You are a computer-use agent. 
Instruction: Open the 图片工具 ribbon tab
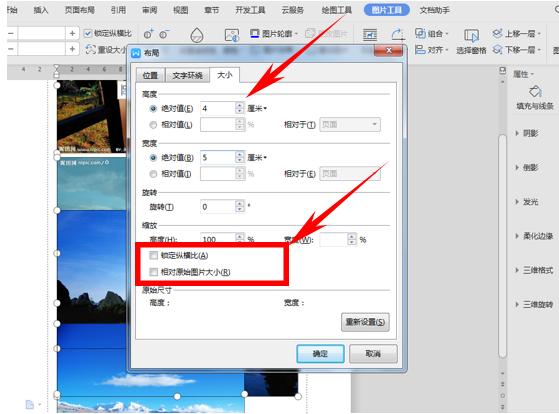pos(386,10)
